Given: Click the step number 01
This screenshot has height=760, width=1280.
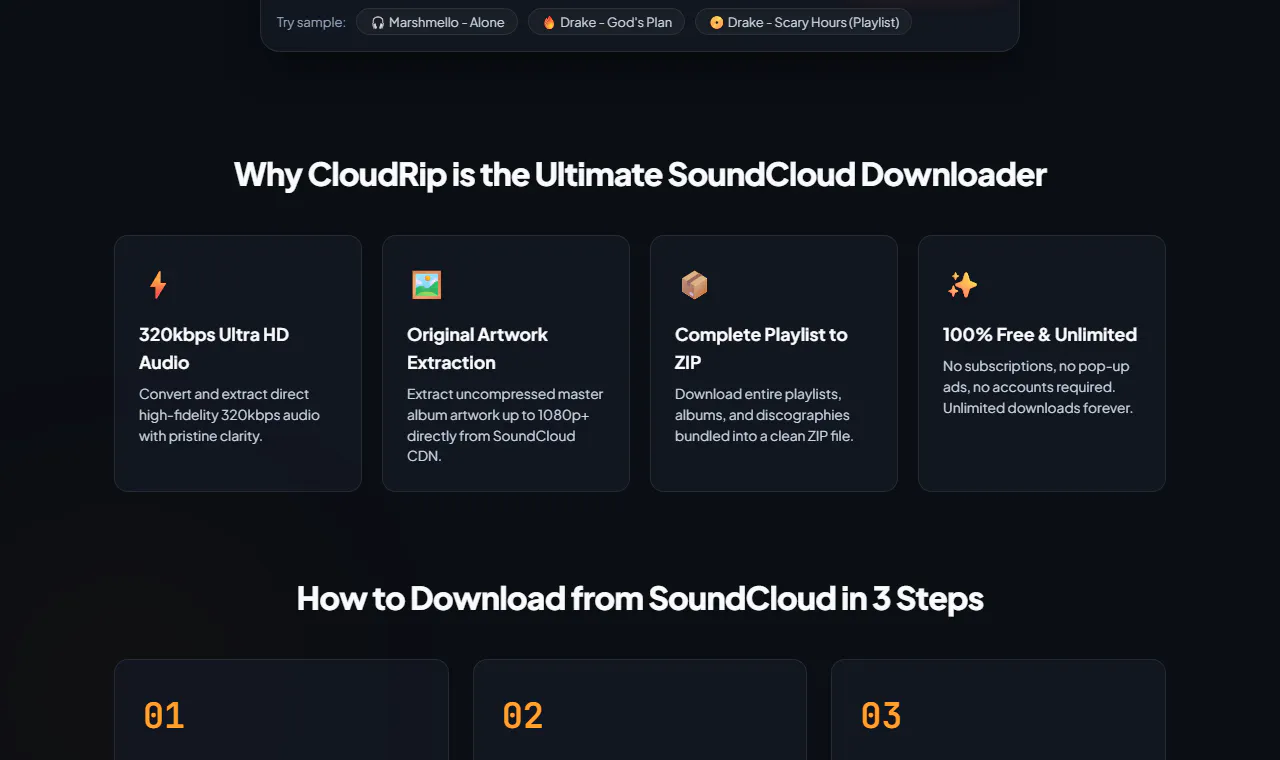Looking at the screenshot, I should tap(164, 716).
